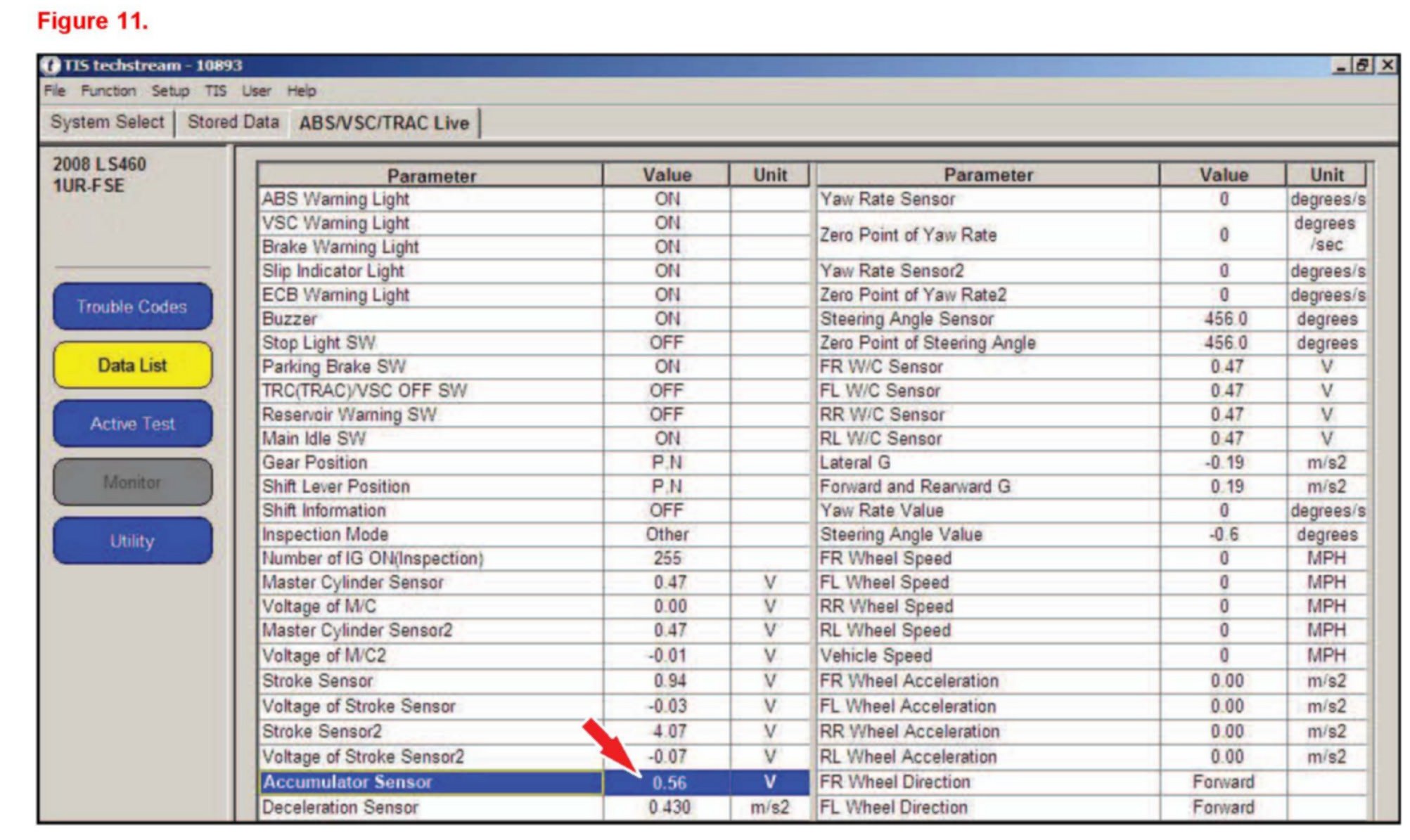
Task: Click the left Parameter column header
Action: [x=430, y=176]
